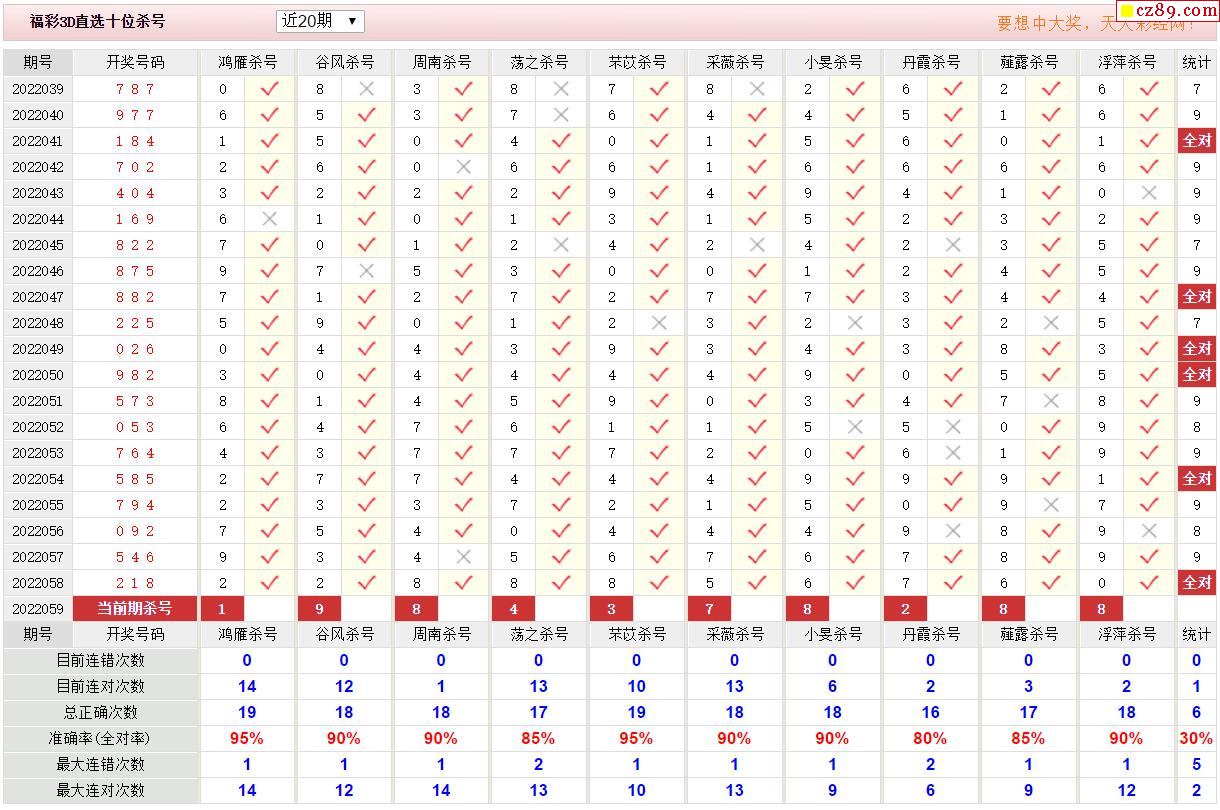The image size is (1220, 810).
Task: Click the X mark for 鸿雁杀号 in row 2022044
Action: point(269,219)
